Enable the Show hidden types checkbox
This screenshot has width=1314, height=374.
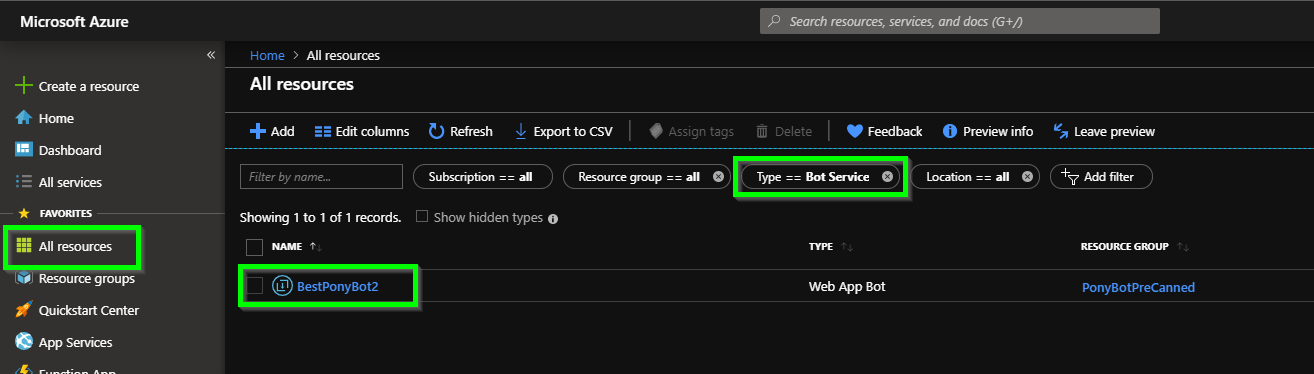[x=422, y=216]
